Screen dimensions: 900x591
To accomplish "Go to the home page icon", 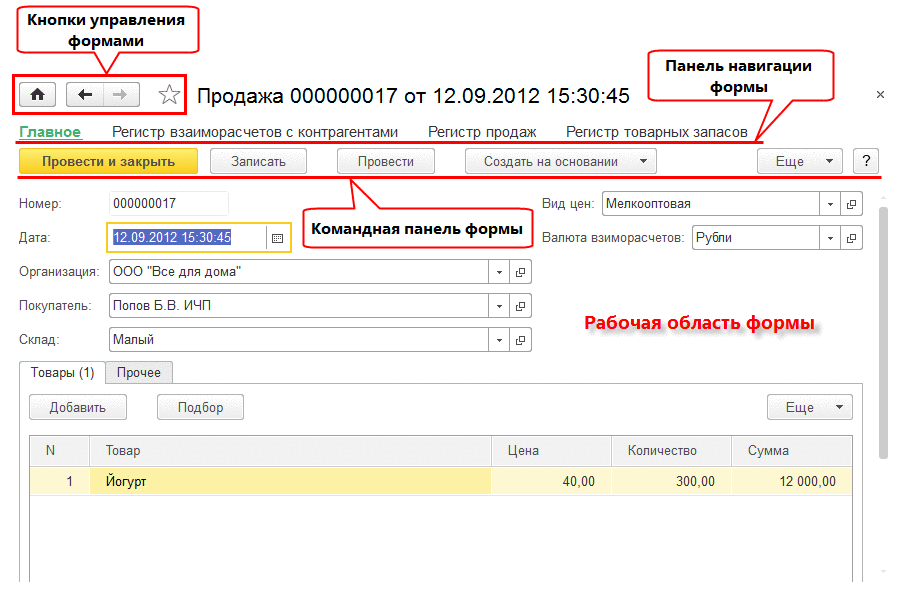I will click(x=37, y=95).
